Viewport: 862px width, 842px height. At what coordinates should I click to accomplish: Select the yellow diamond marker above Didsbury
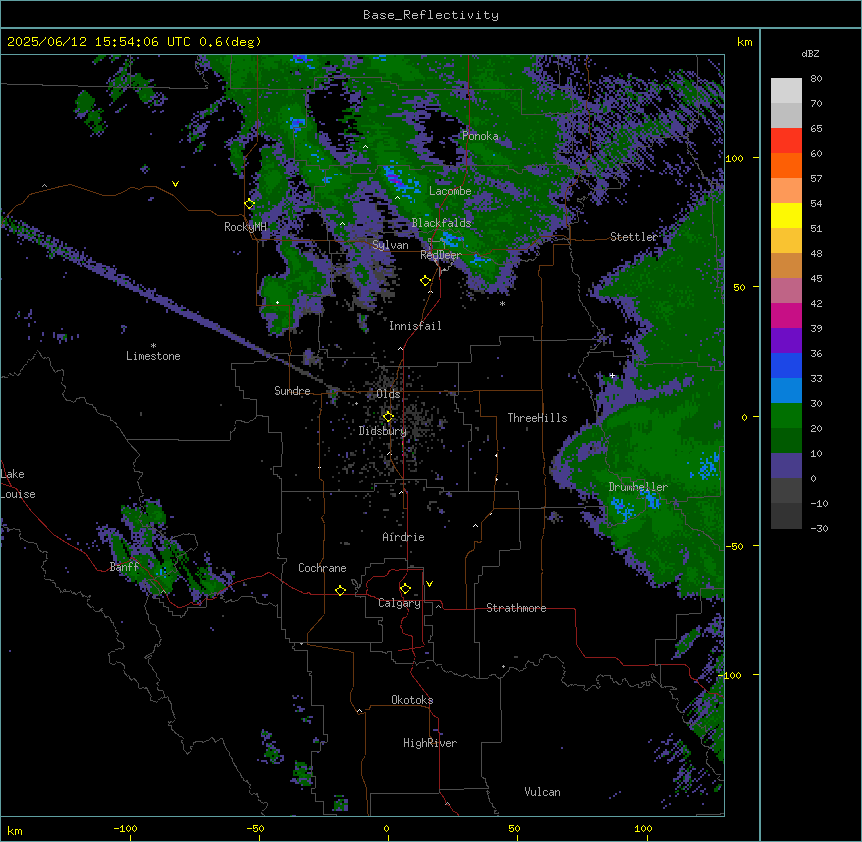[388, 417]
